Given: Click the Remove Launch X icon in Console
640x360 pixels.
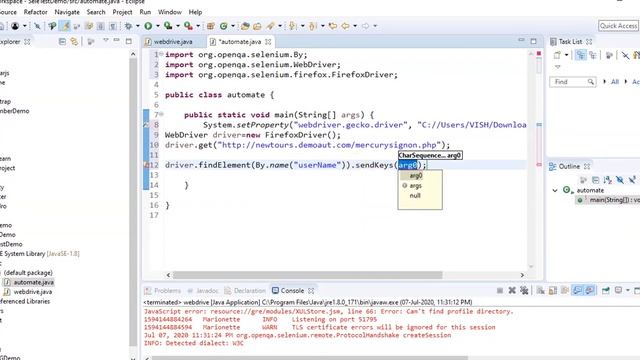Looking at the screenshot, I should (512, 290).
